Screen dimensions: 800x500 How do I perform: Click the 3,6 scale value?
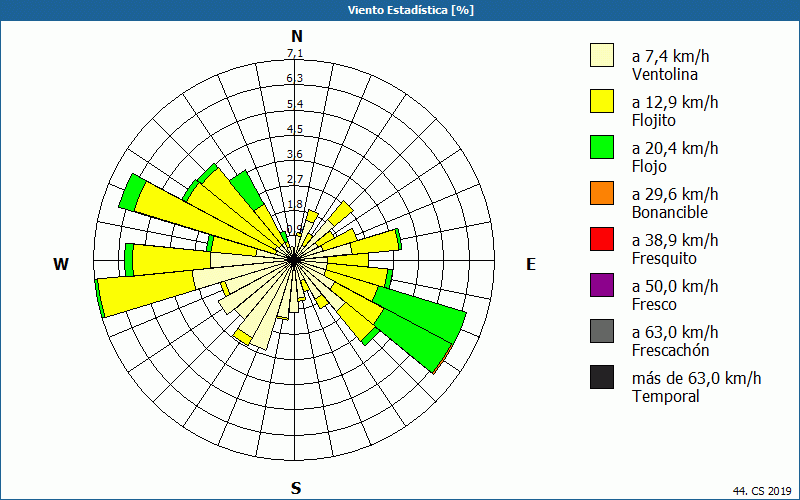click(295, 154)
